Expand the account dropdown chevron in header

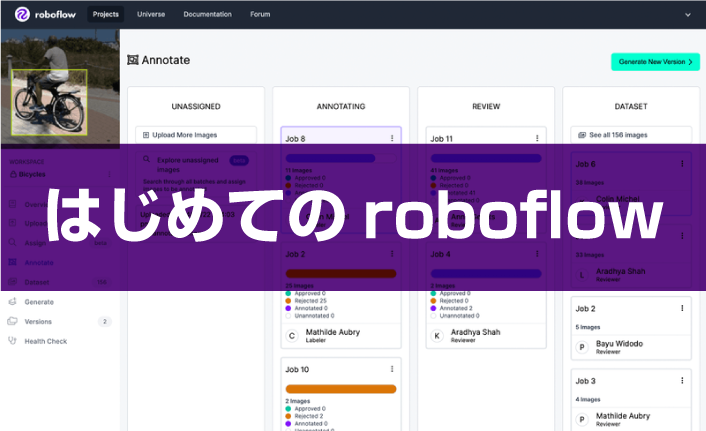pyautogui.click(x=688, y=15)
